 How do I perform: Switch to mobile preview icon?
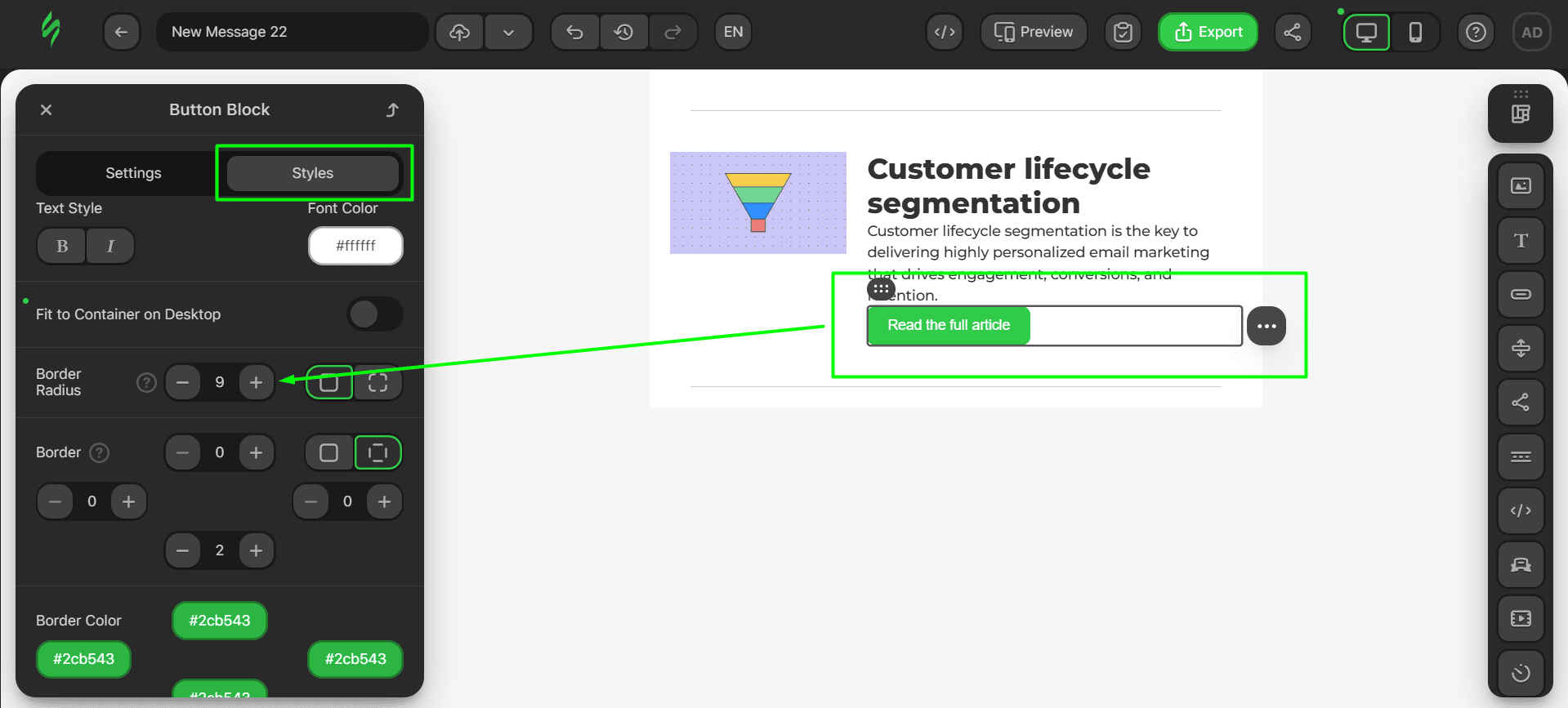[1415, 32]
